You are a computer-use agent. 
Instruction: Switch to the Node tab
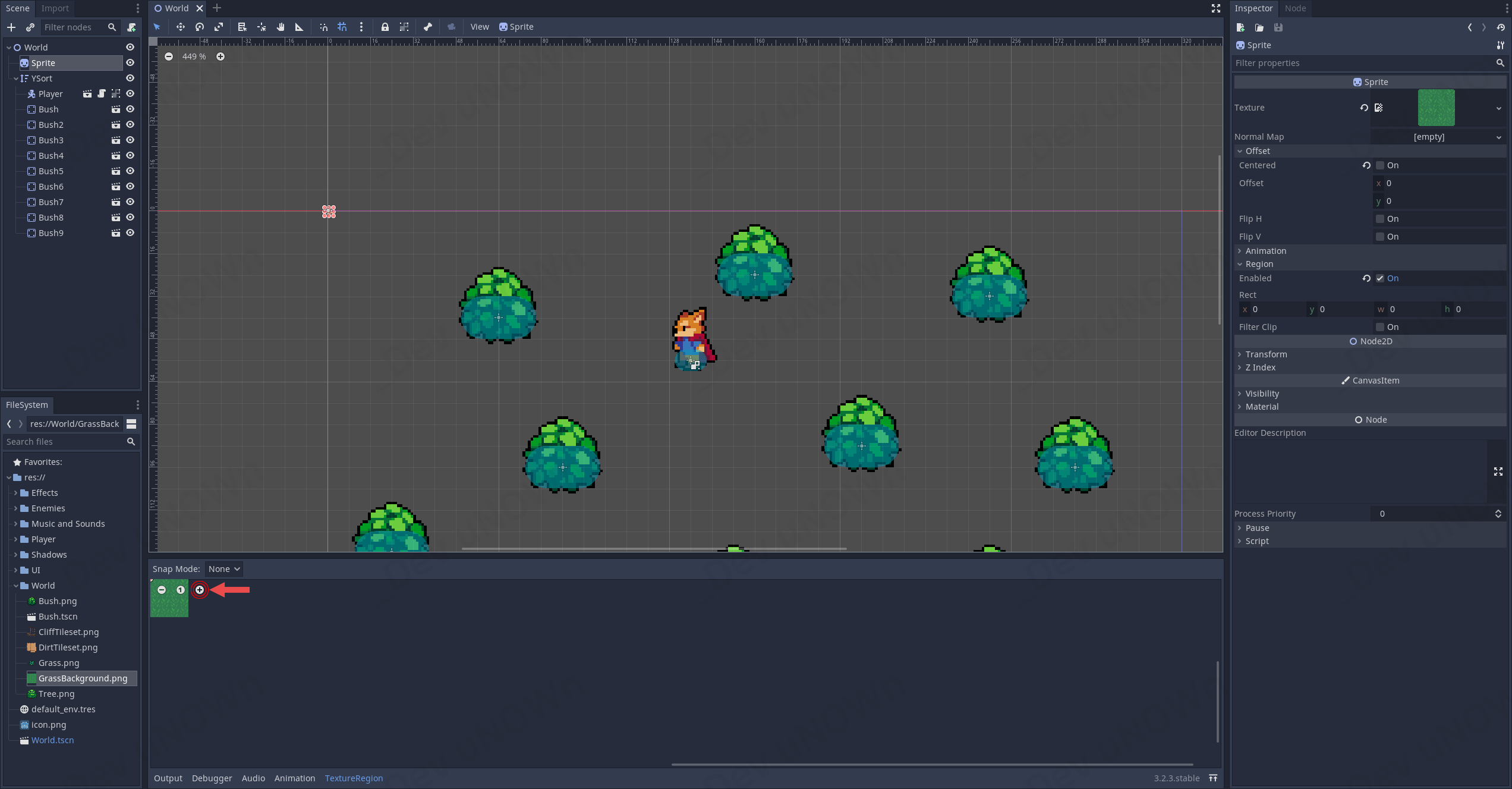[1295, 8]
